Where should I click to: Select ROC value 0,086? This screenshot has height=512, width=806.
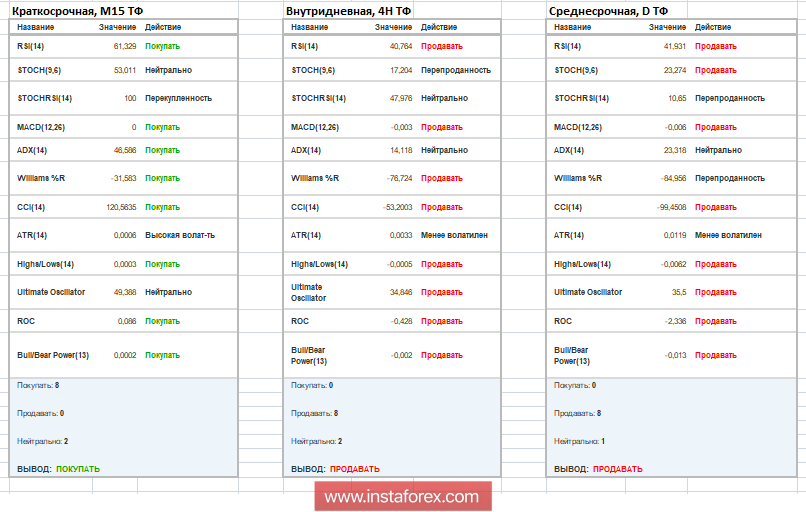tap(127, 321)
